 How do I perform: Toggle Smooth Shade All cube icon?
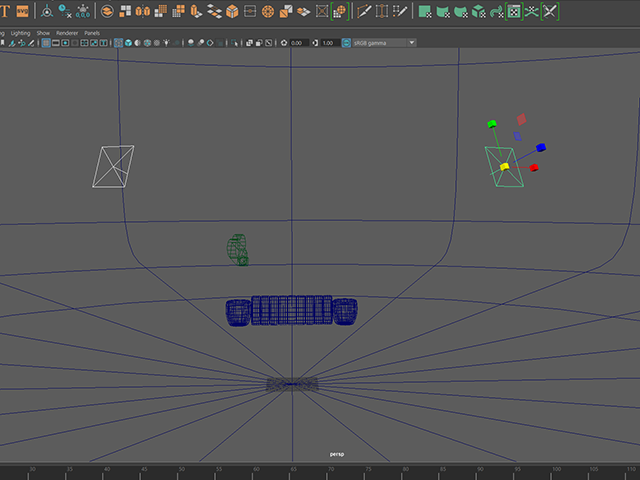pyautogui.click(x=128, y=43)
